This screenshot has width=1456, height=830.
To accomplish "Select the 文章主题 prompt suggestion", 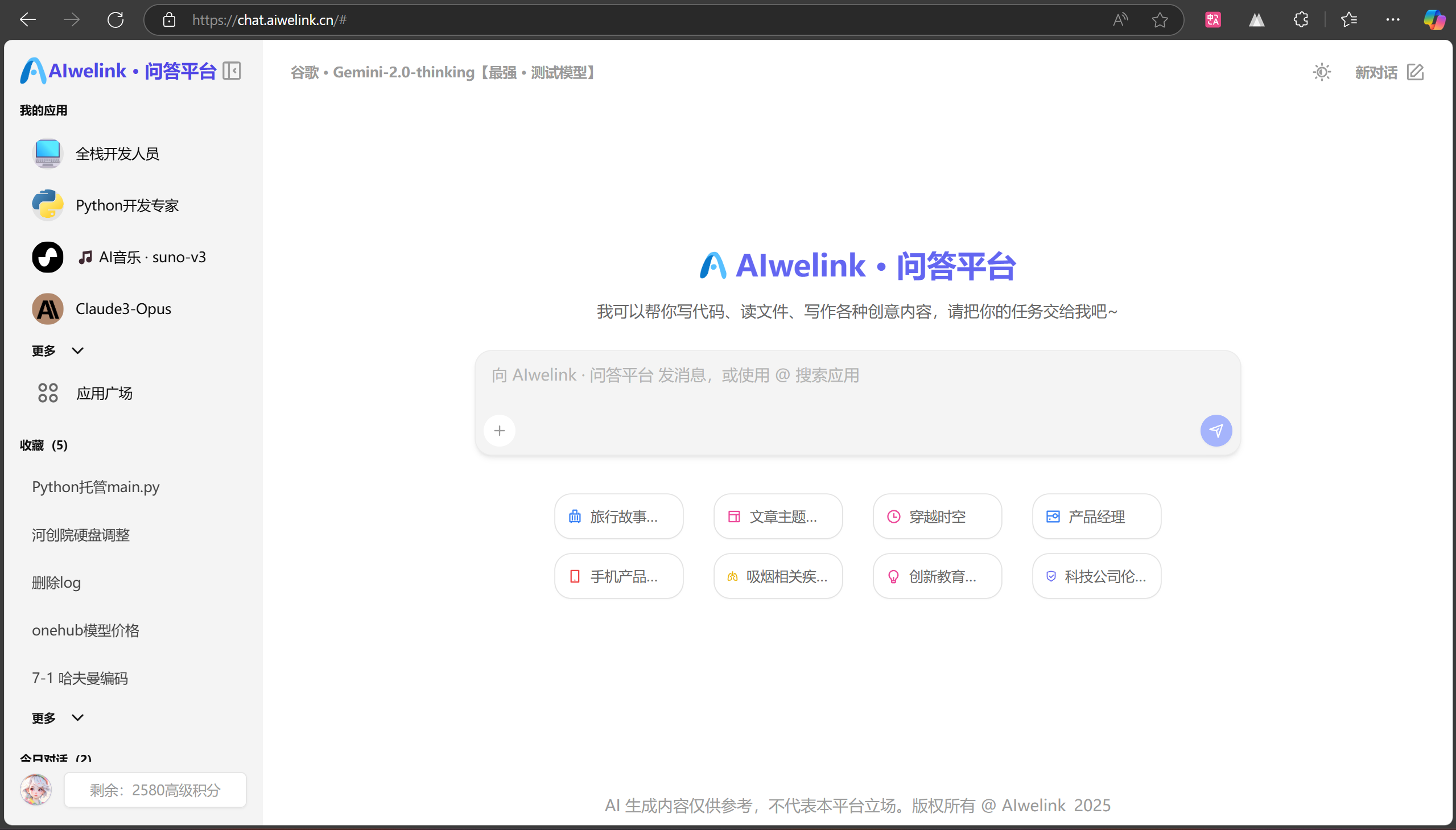I will coord(778,517).
